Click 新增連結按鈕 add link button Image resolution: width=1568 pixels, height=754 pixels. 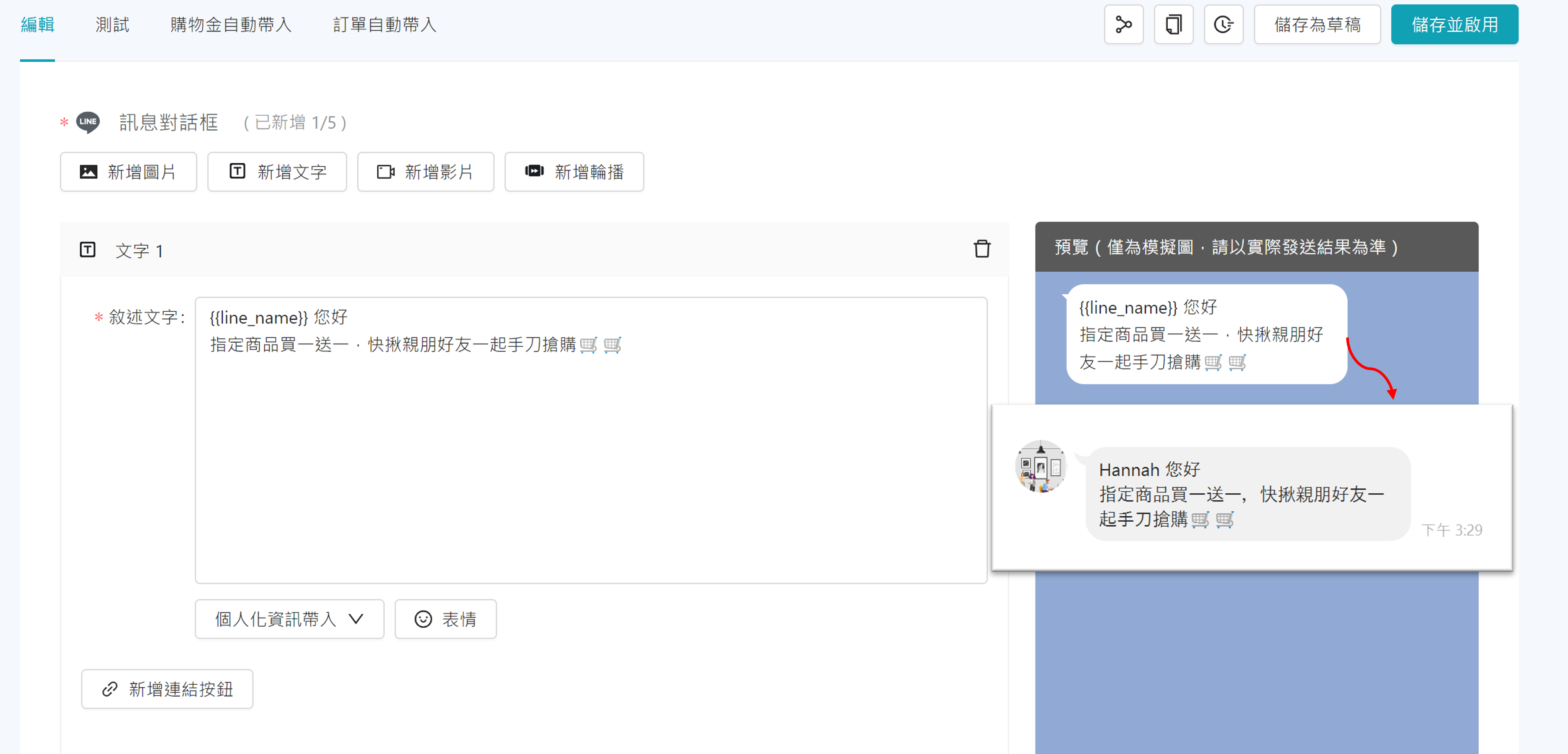[x=167, y=690]
